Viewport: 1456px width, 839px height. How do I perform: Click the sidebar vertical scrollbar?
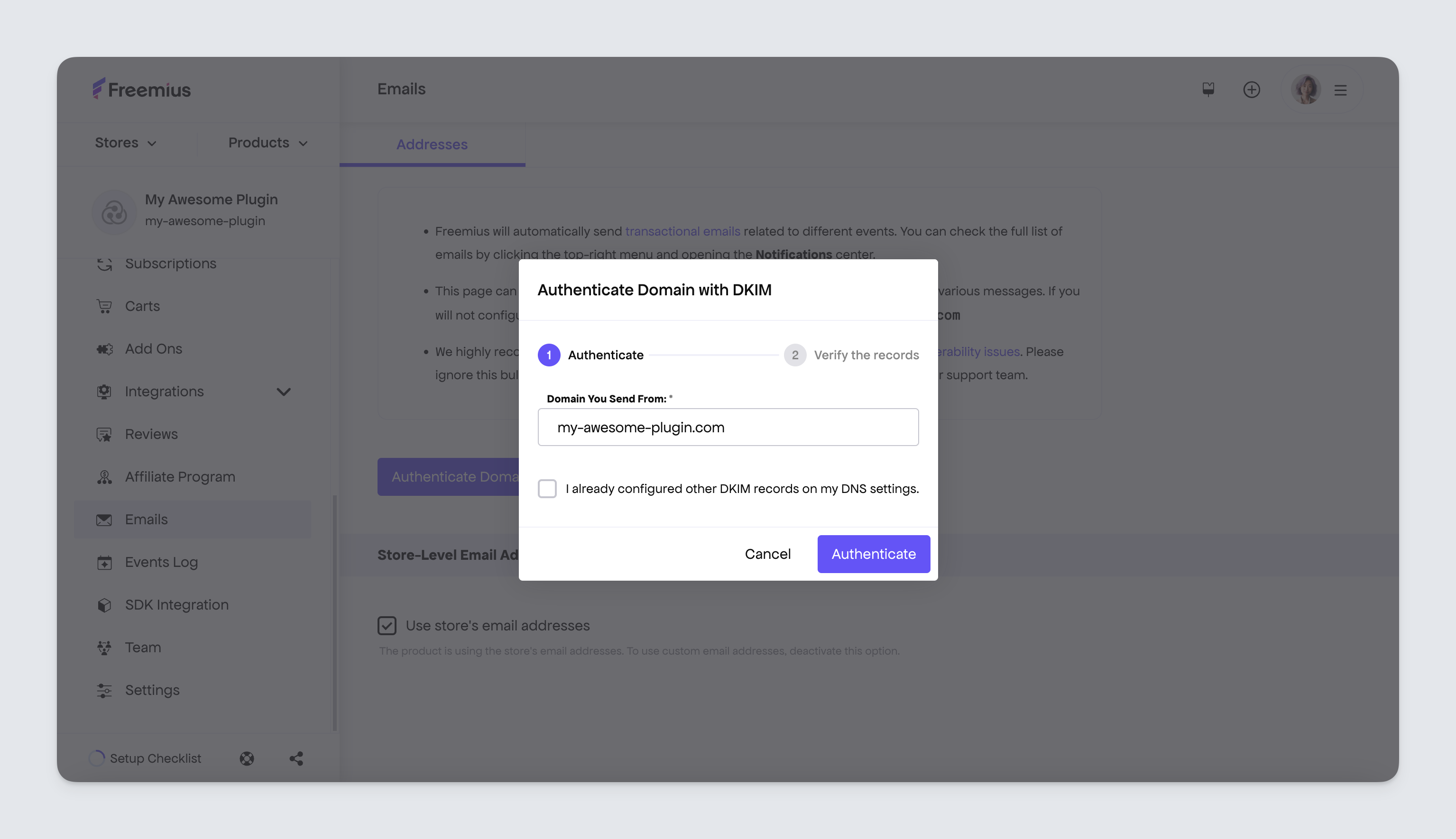pyautogui.click(x=335, y=612)
